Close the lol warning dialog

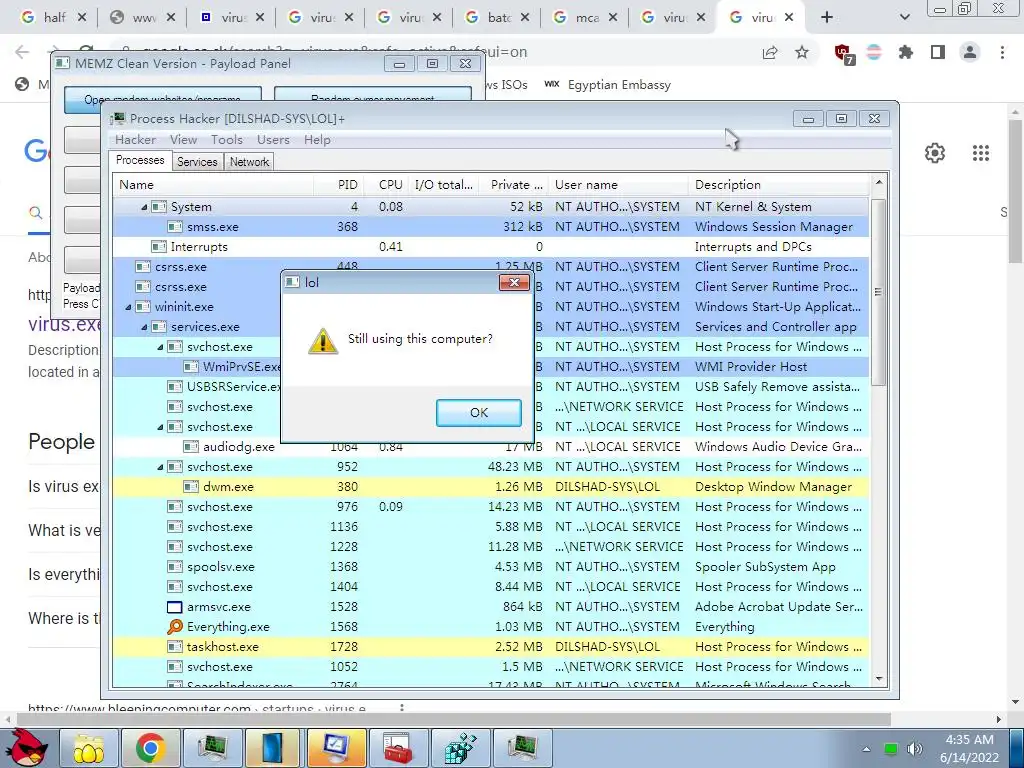[x=514, y=282]
